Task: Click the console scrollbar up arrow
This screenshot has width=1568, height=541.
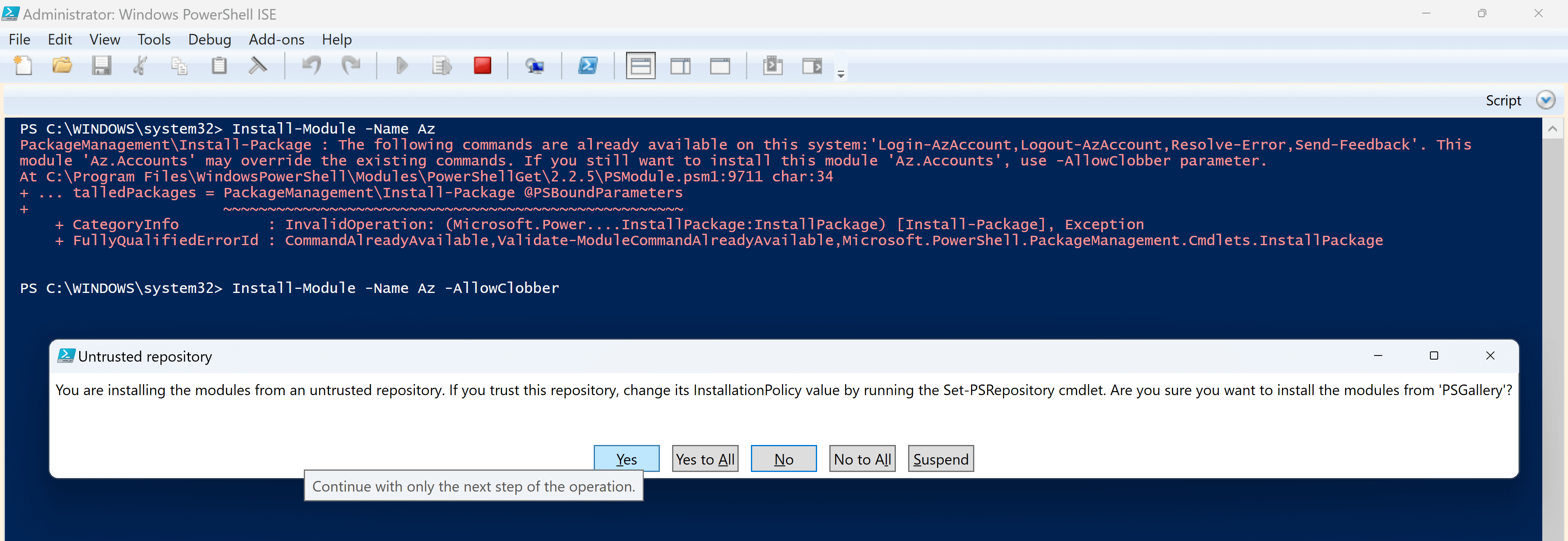Action: 1552,129
